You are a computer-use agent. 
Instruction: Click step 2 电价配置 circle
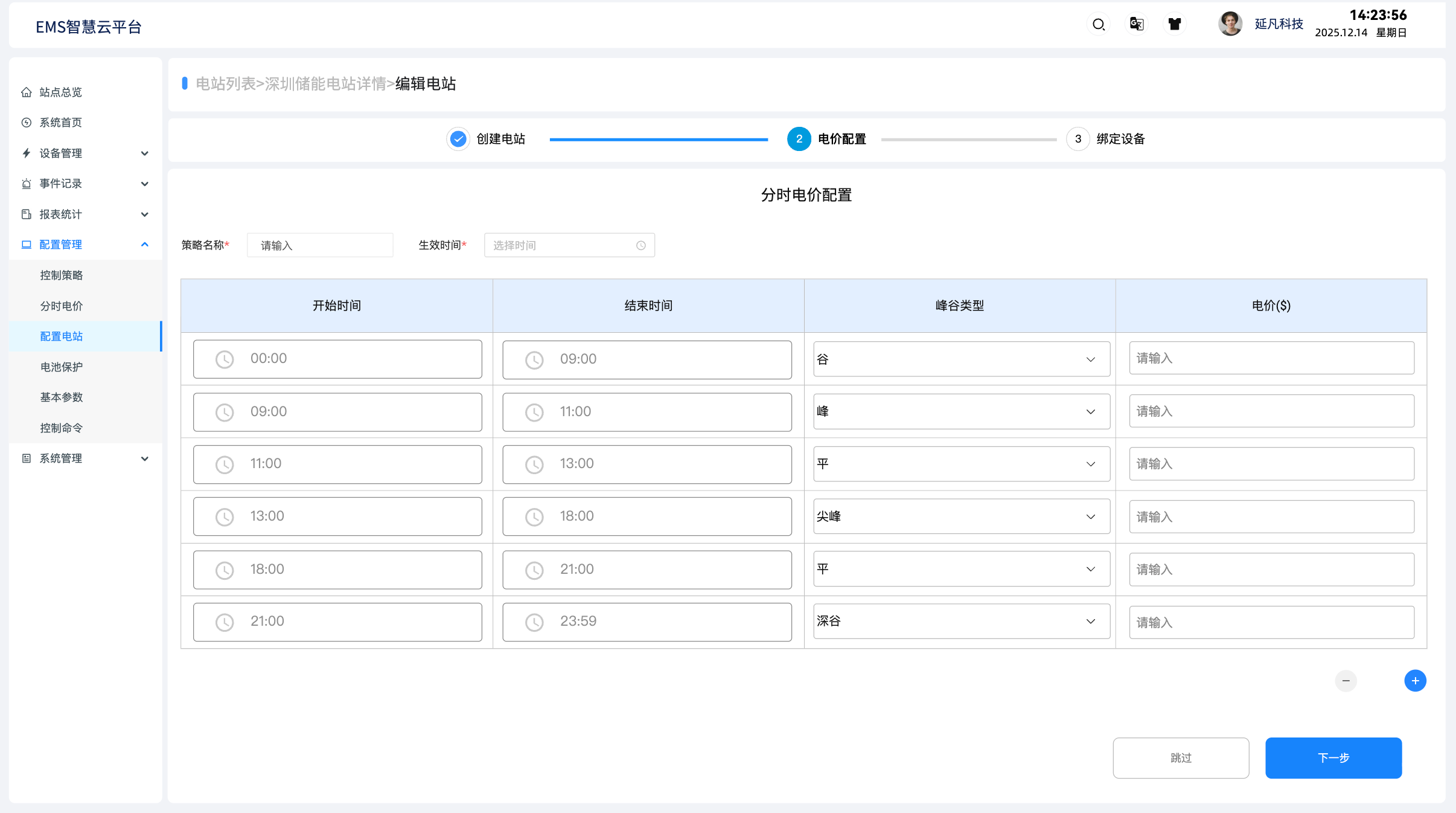point(799,139)
